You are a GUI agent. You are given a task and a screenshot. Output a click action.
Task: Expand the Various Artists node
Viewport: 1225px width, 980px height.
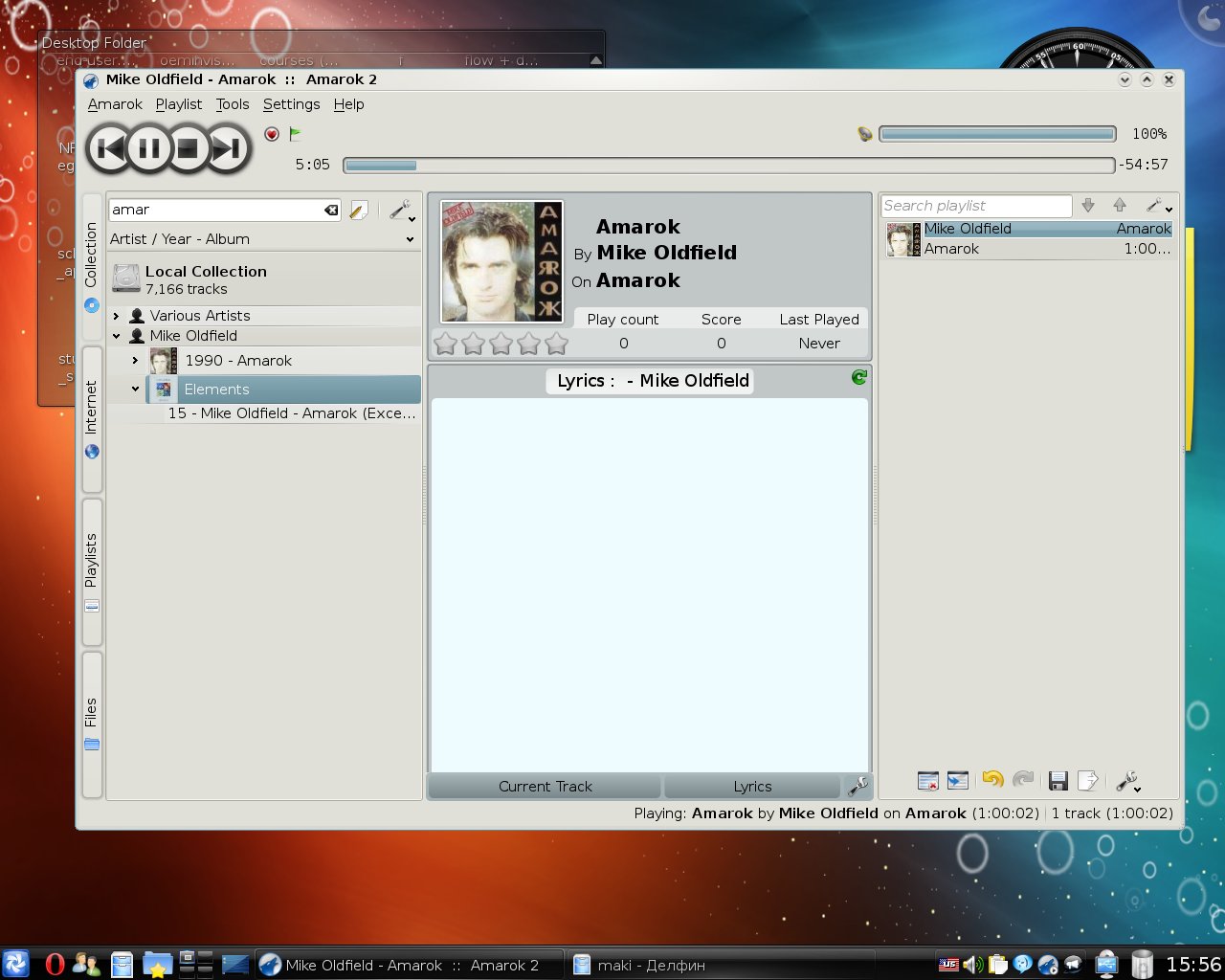(x=116, y=316)
